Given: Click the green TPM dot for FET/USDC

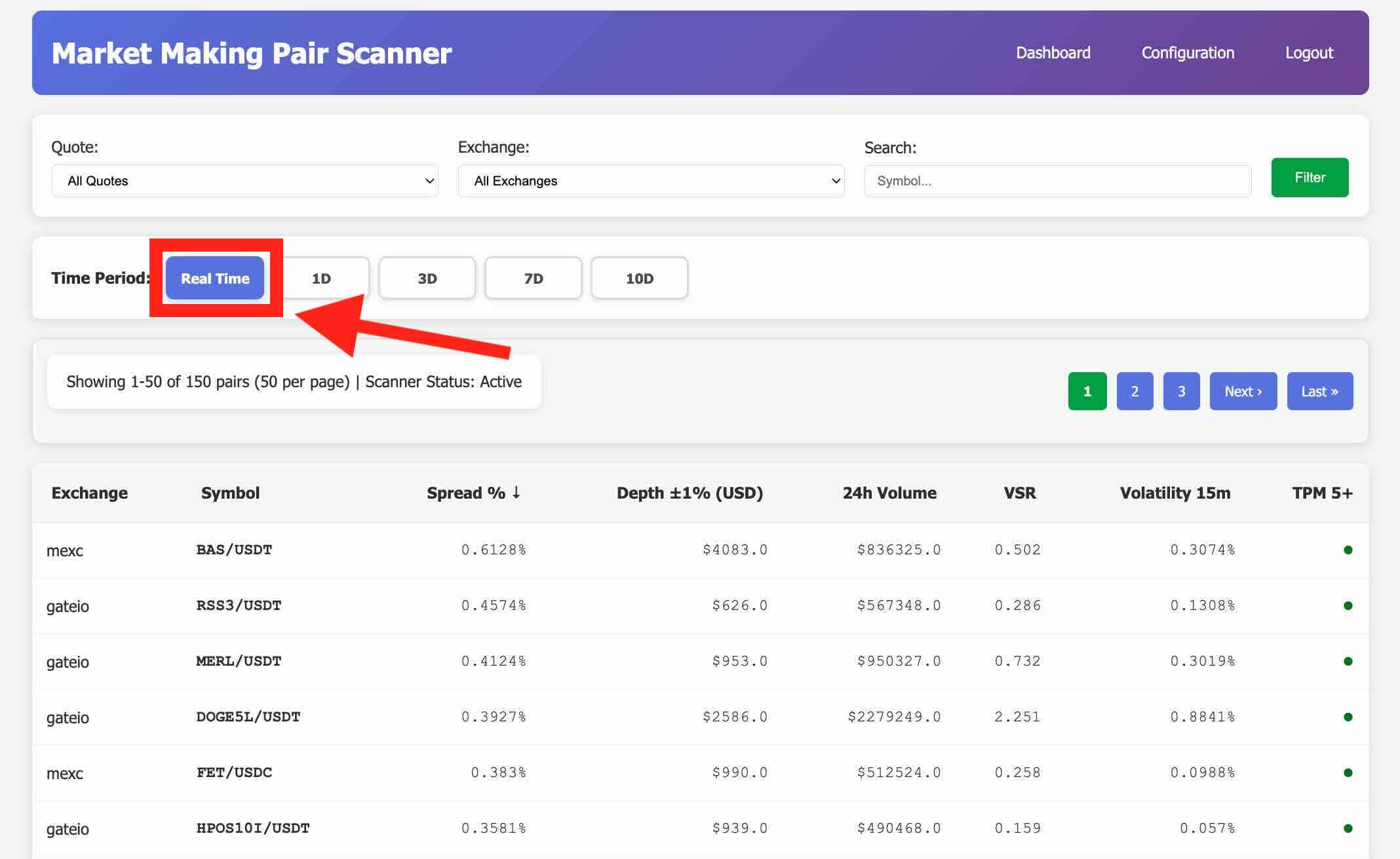Looking at the screenshot, I should pos(1348,773).
